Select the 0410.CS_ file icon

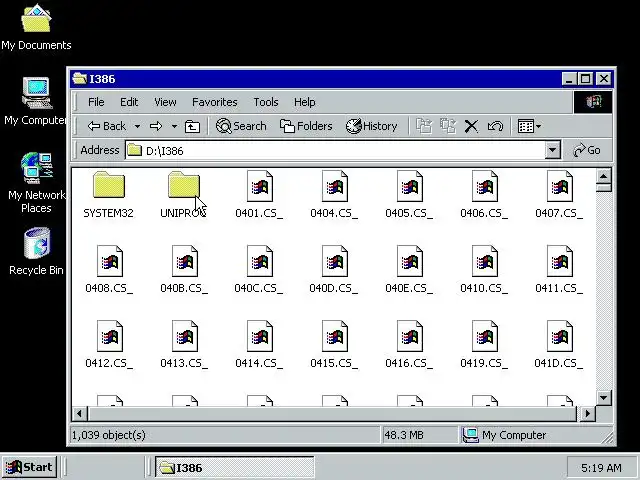pos(484,261)
